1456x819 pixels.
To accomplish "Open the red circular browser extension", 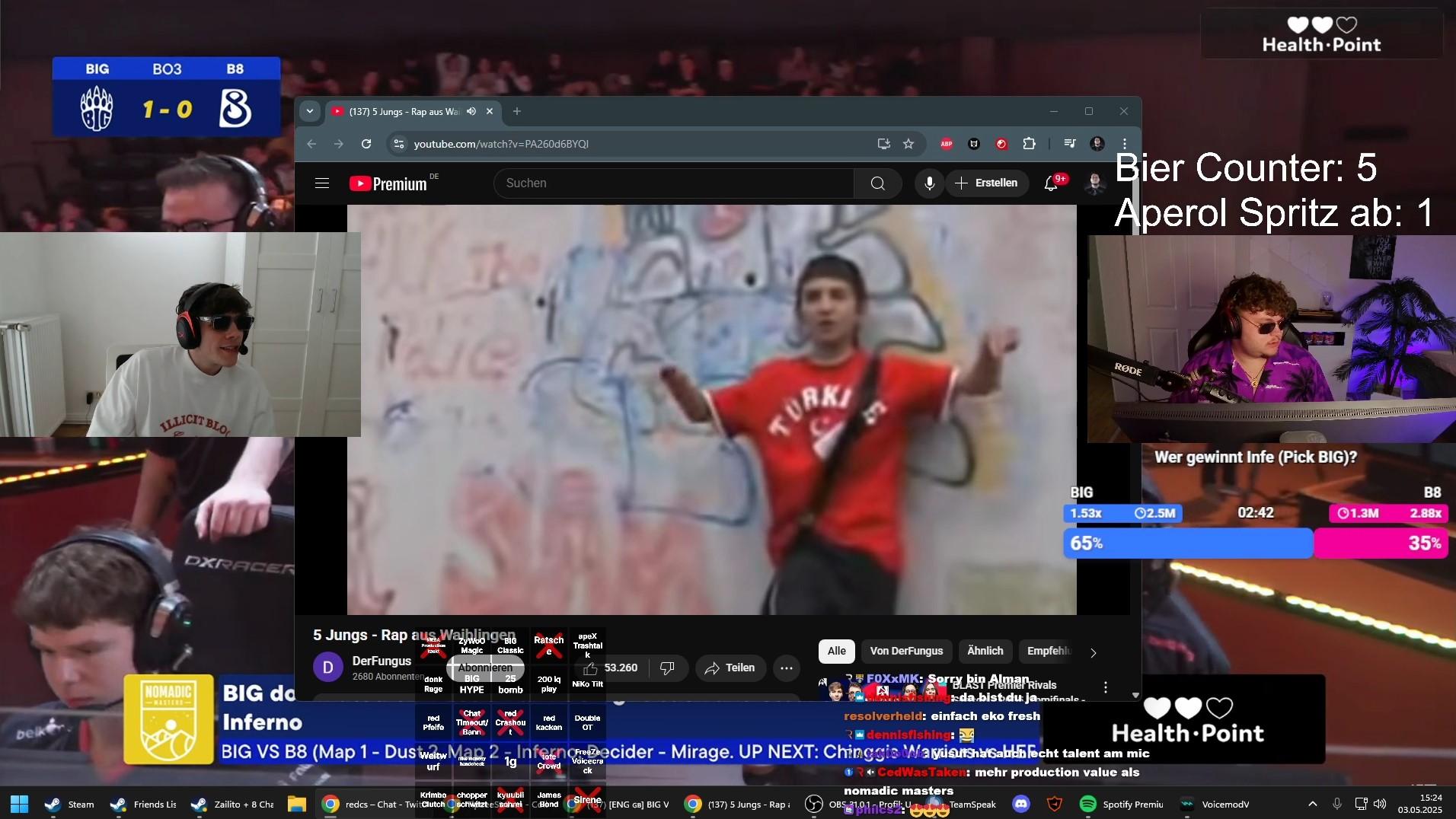I will [1001, 144].
